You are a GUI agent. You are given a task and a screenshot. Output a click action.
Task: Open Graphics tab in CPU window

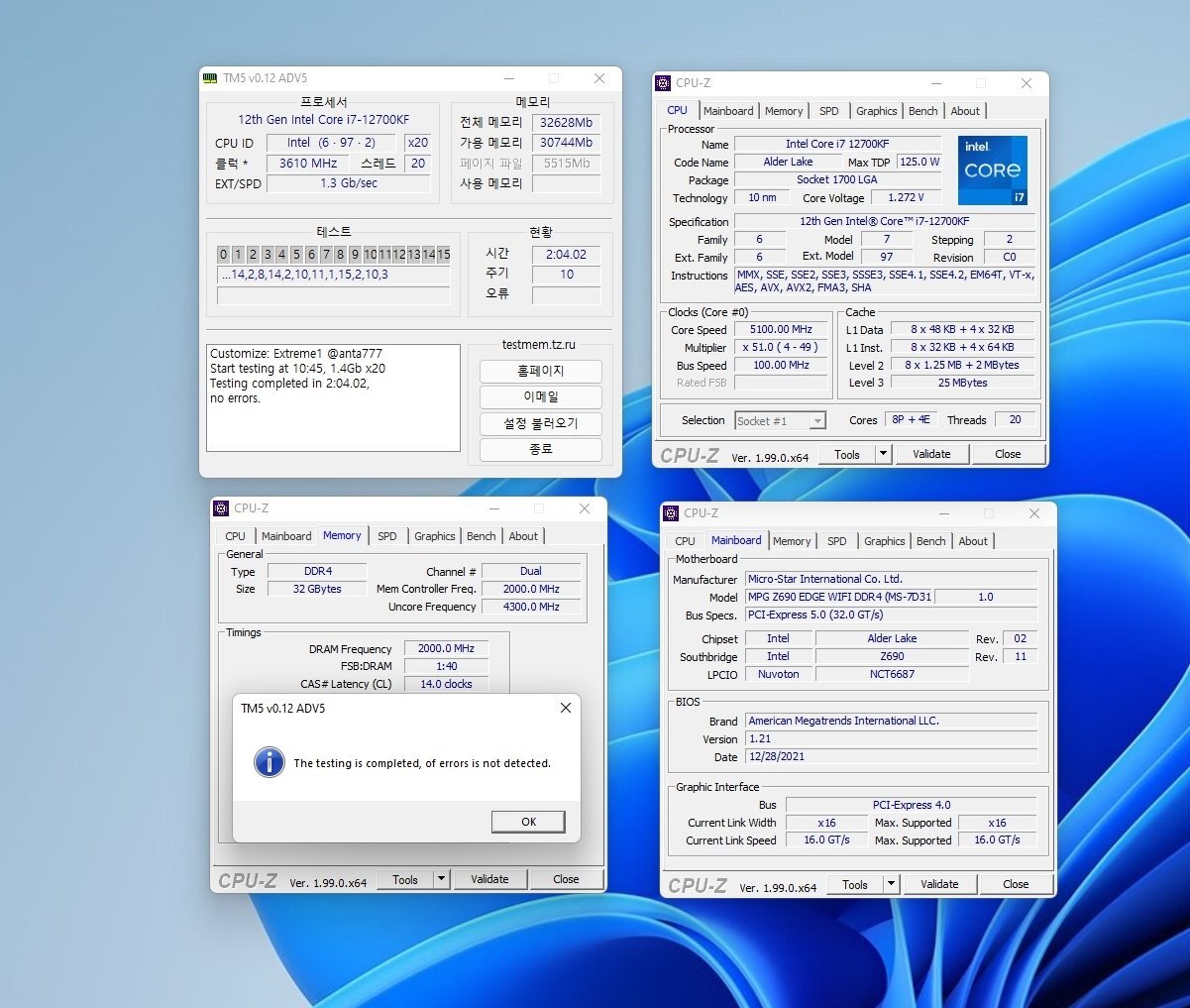877,111
